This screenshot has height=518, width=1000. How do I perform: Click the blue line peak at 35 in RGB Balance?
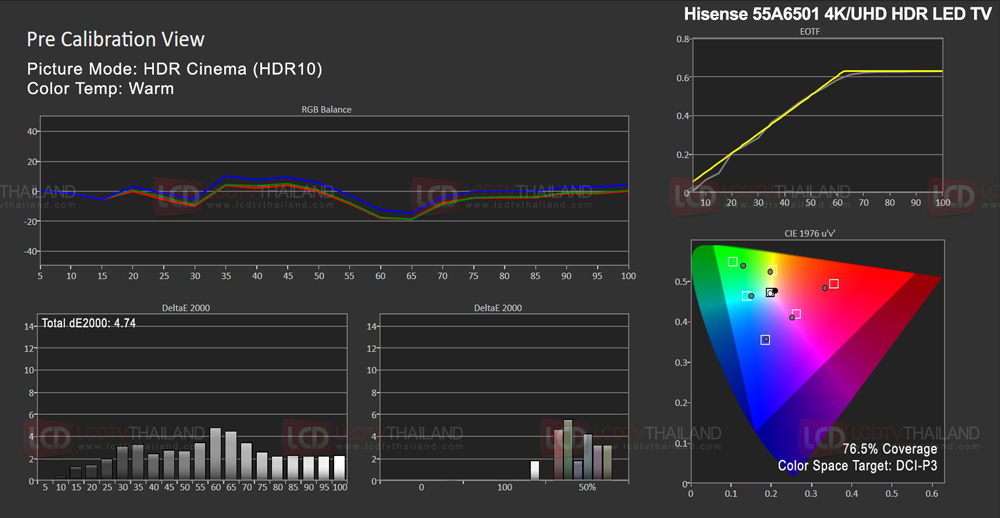tap(226, 176)
